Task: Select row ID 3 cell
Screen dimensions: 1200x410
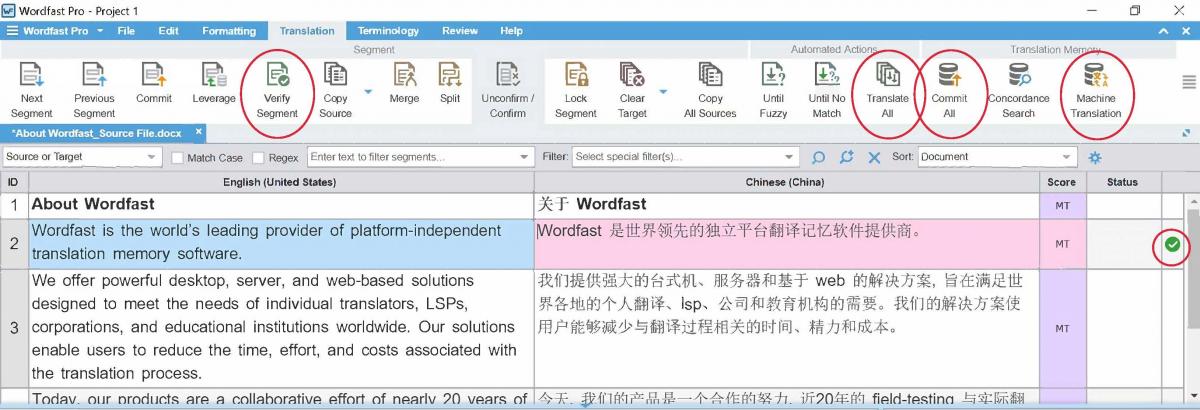Action: click(14, 328)
